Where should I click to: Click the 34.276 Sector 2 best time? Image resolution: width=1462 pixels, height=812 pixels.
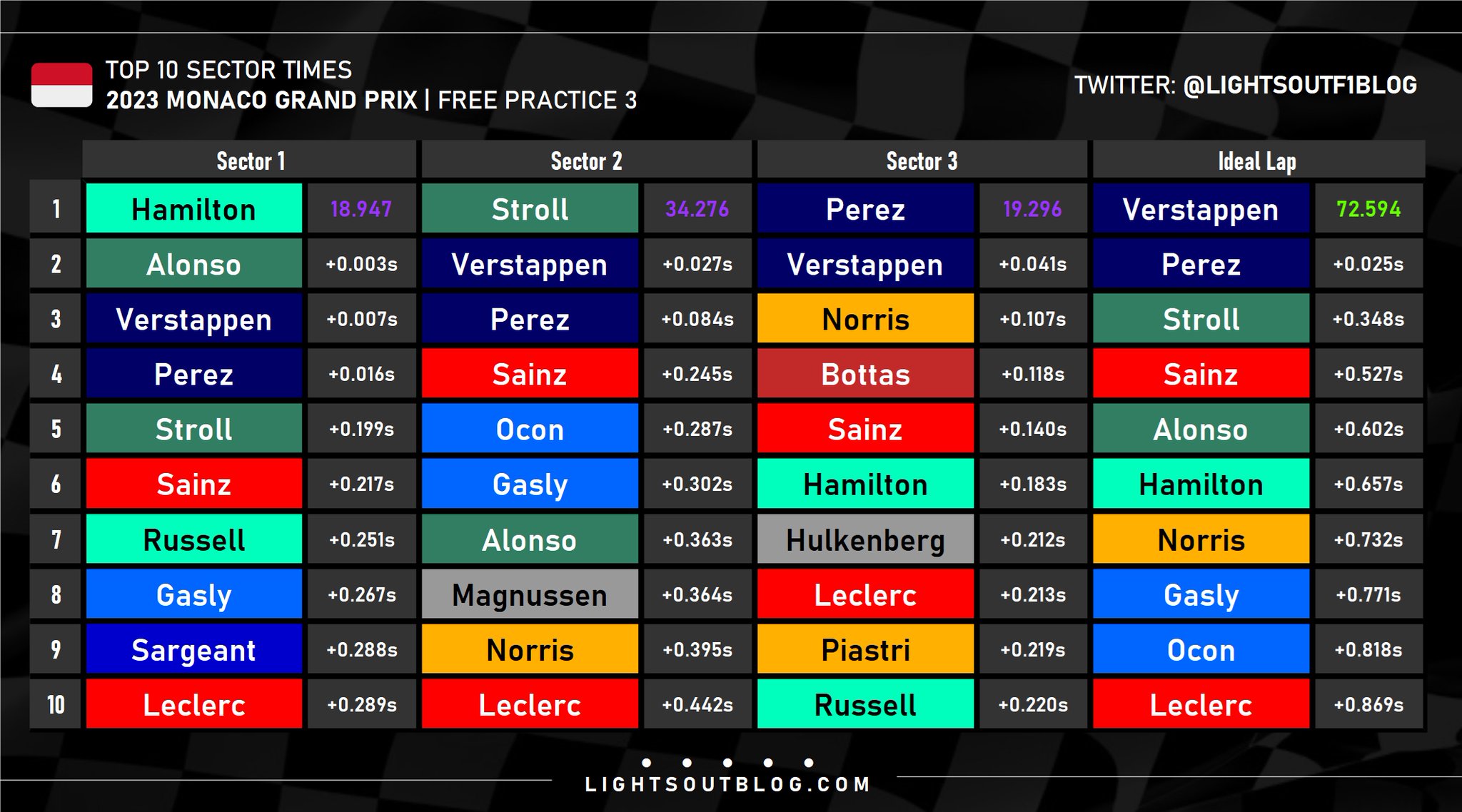pos(697,208)
